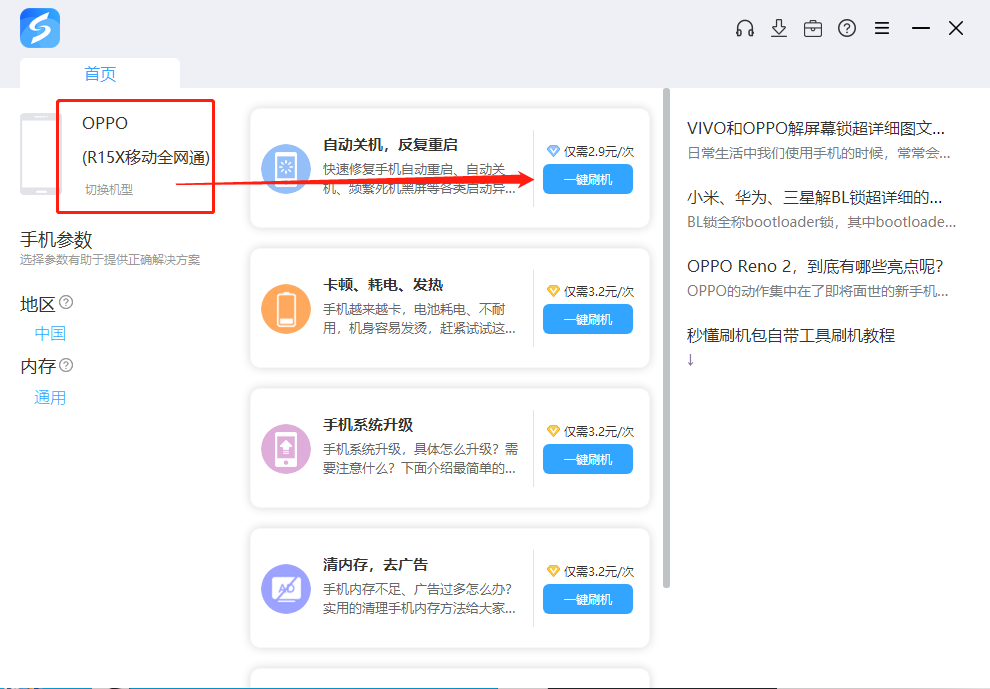Select the 中国 region value
This screenshot has height=689, width=990.
click(x=50, y=333)
